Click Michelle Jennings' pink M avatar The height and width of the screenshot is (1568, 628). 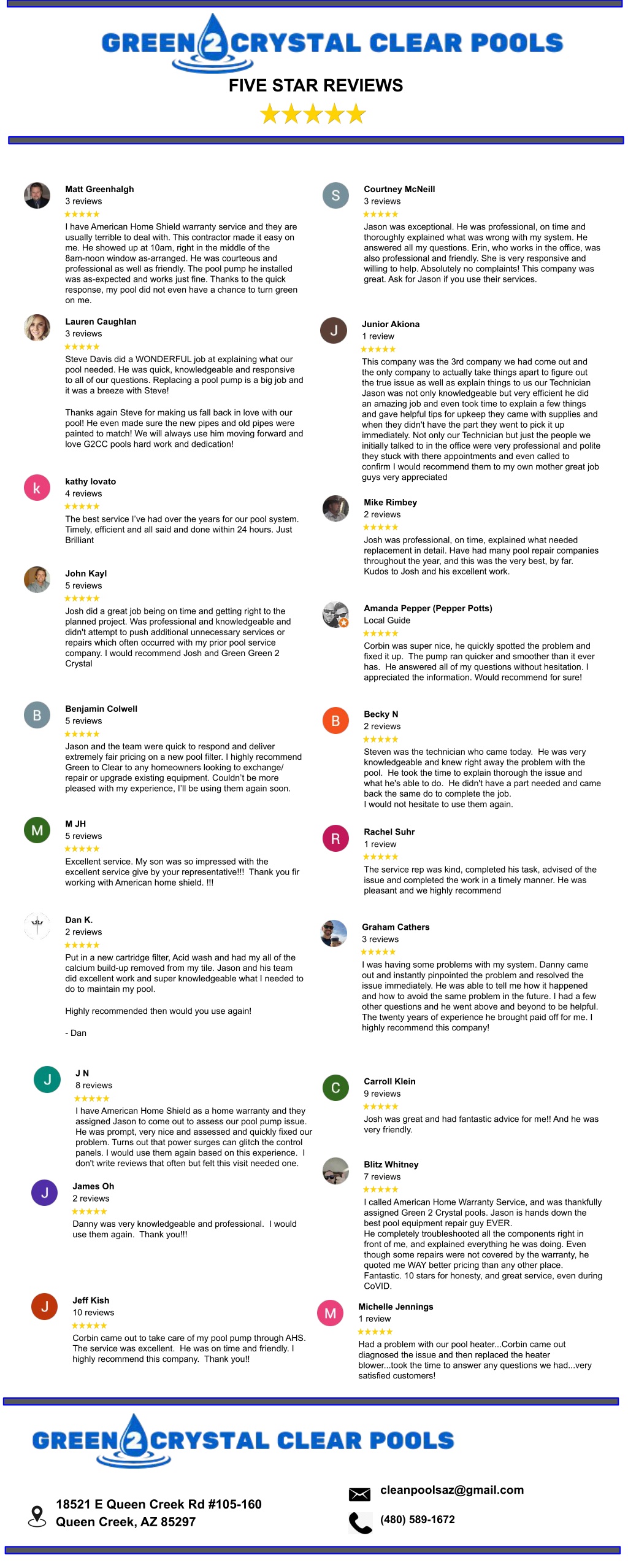pos(330,1313)
